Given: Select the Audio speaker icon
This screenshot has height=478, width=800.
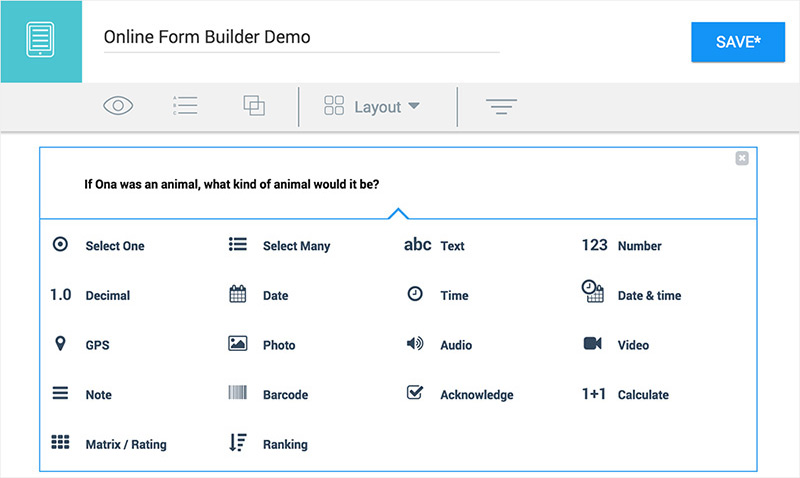Looking at the screenshot, I should pyautogui.click(x=415, y=343).
